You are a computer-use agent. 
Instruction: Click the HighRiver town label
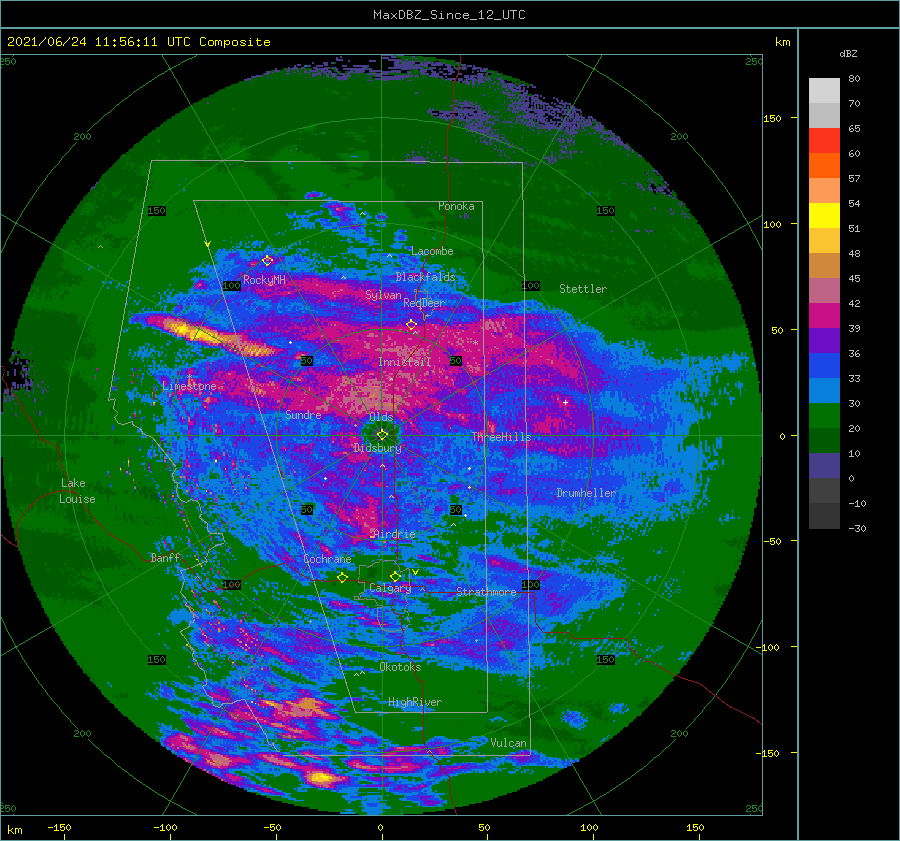(415, 702)
